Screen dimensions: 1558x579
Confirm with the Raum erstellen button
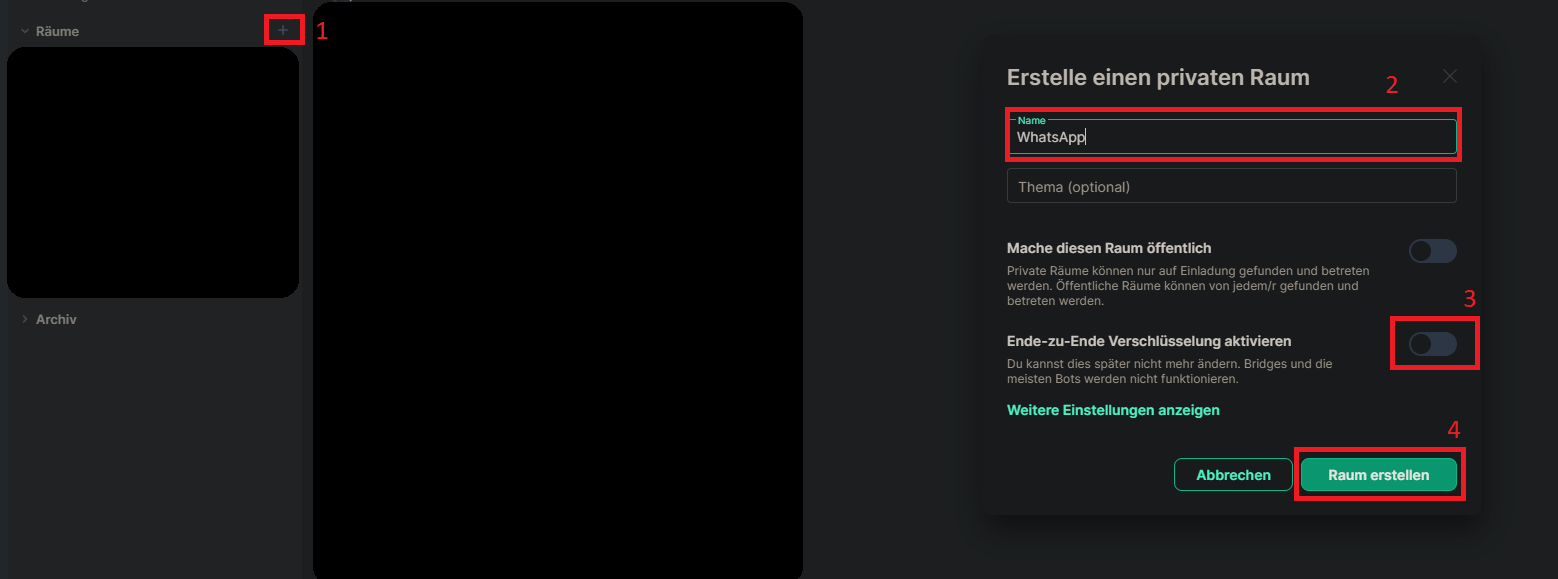point(1378,475)
